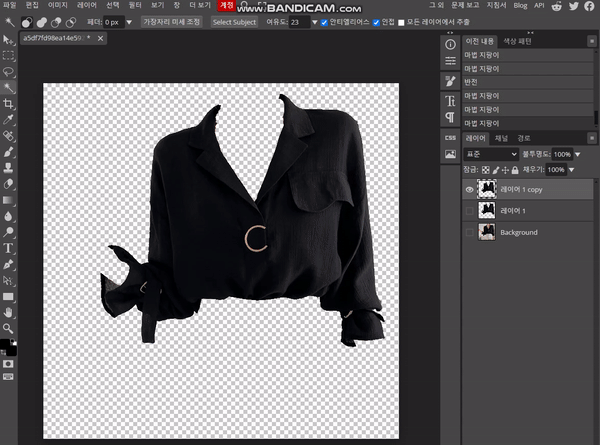This screenshot has height=445, width=600.
Task: Switch to the 채널 tab
Action: (x=501, y=138)
